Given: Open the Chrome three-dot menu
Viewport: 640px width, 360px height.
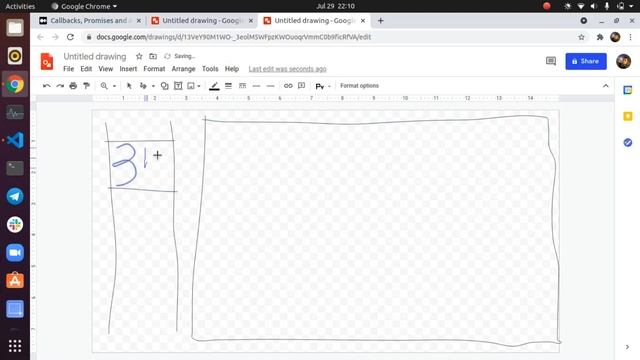Looking at the screenshot, I should [631, 37].
